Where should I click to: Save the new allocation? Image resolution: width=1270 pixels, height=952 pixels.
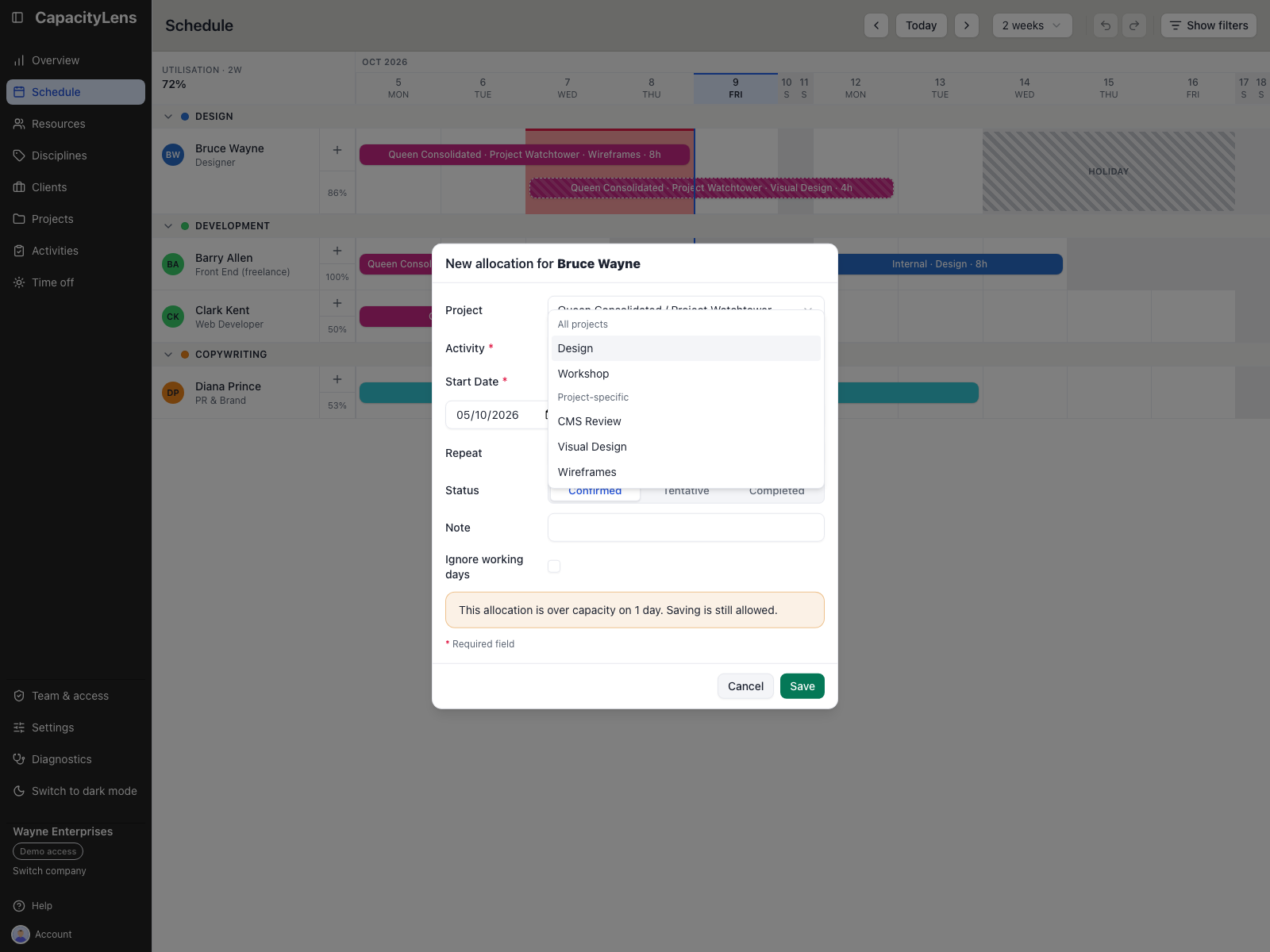(802, 686)
